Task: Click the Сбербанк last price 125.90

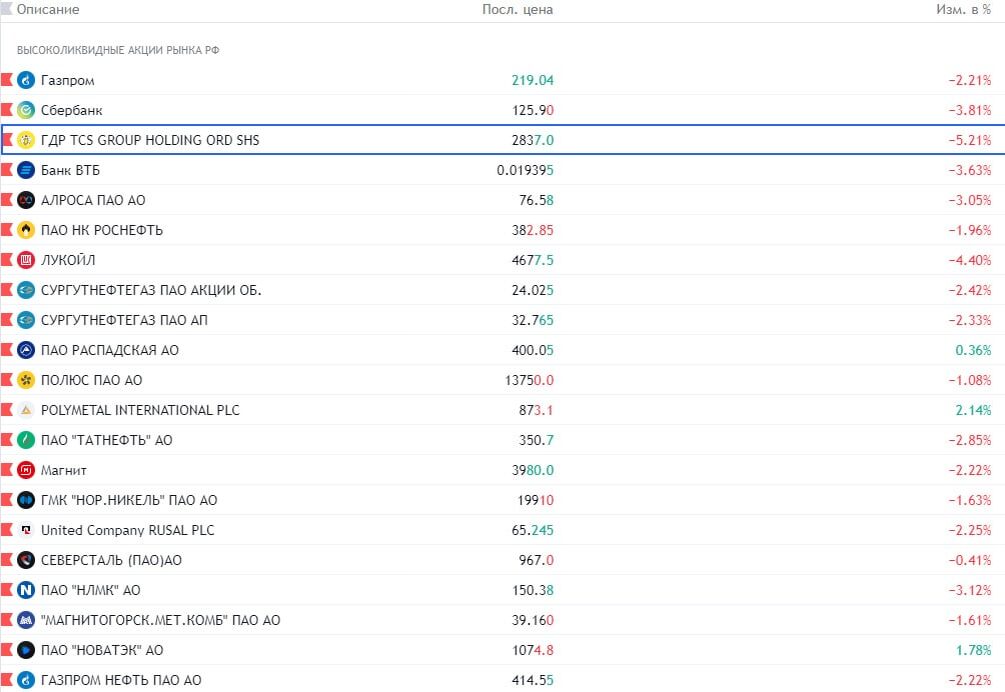Action: pyautogui.click(x=533, y=110)
